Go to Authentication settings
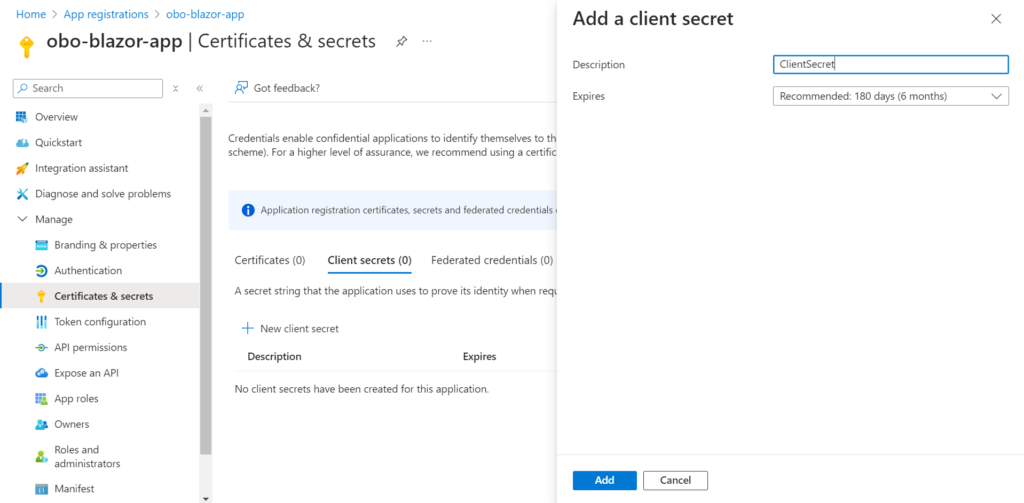 coord(88,270)
